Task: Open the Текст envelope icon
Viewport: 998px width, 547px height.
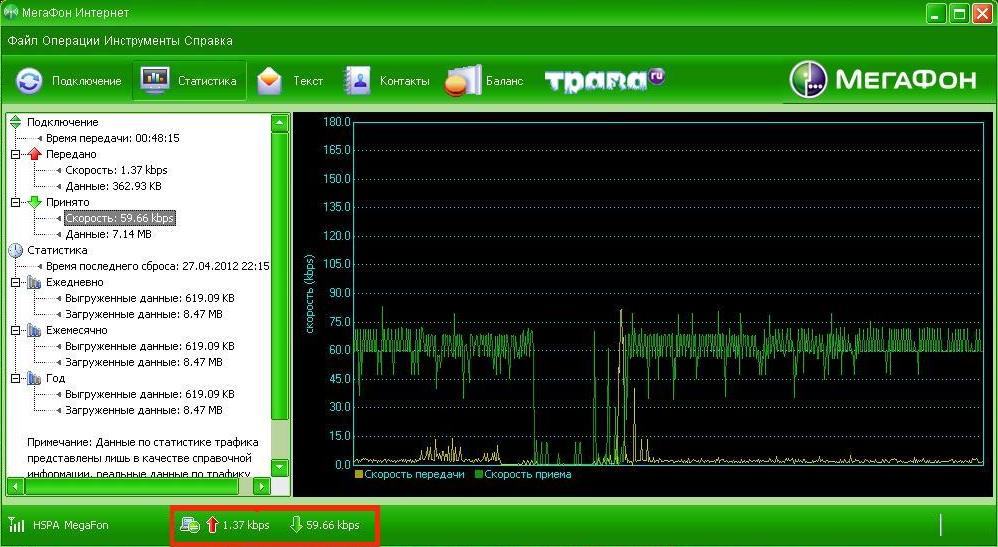Action: point(269,81)
